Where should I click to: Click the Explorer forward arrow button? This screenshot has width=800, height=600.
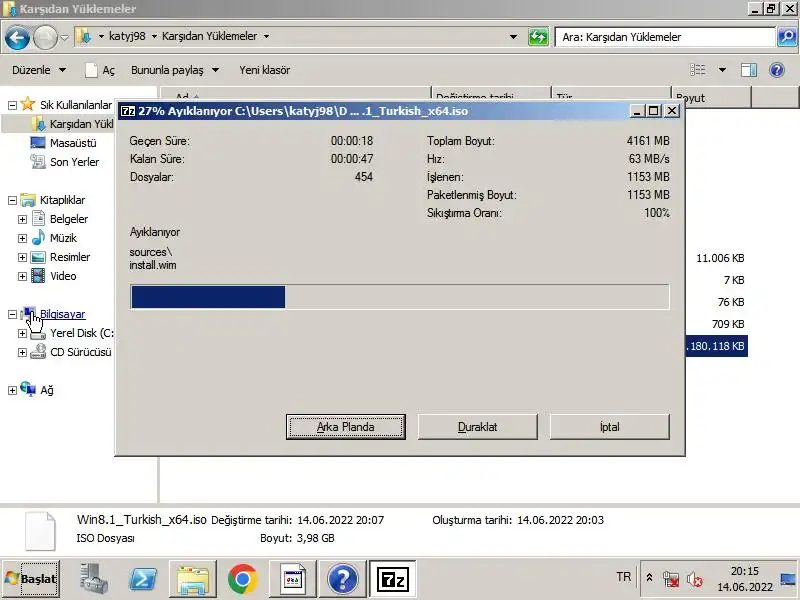coord(45,37)
